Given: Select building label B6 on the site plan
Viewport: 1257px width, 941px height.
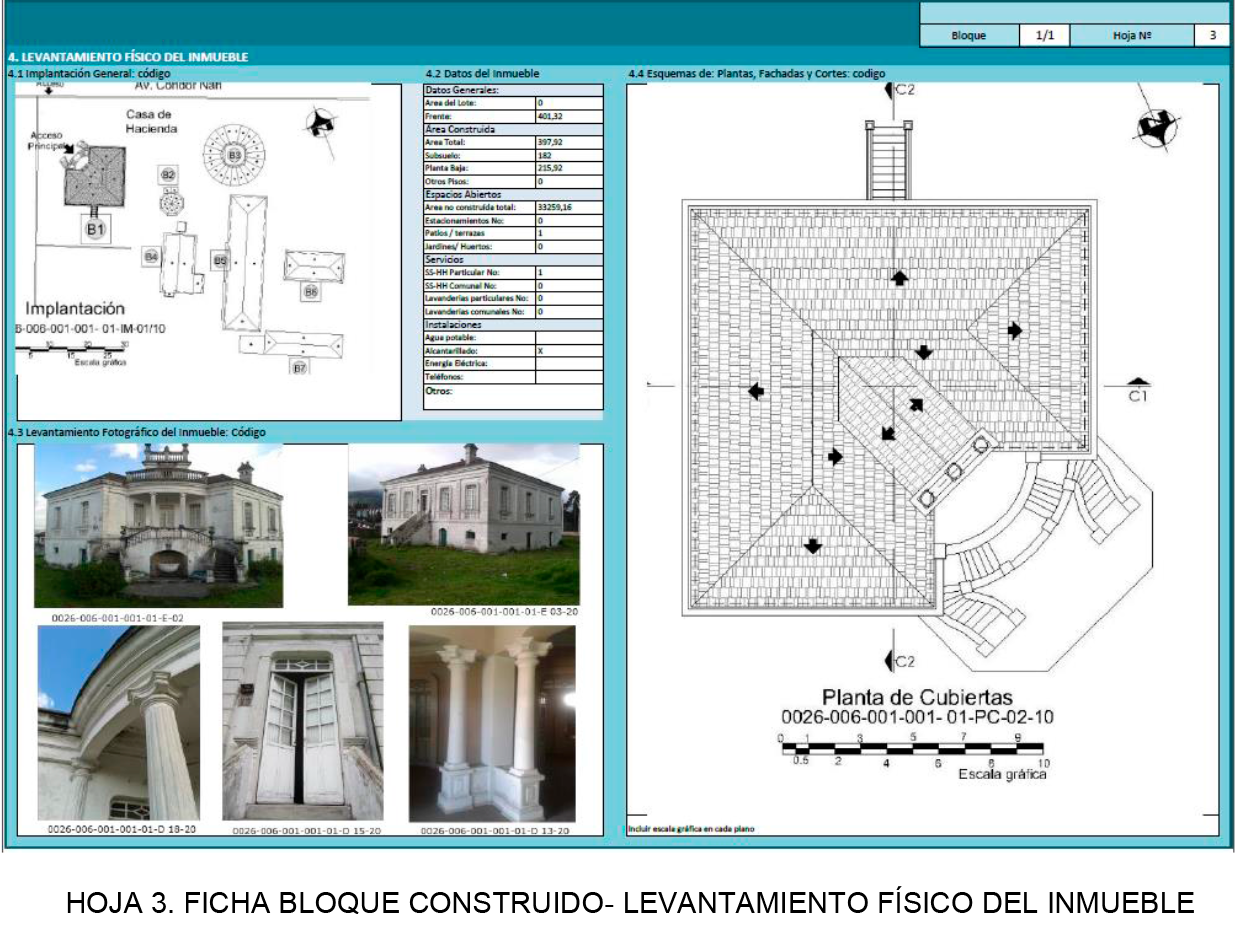Looking at the screenshot, I should coord(311,292).
